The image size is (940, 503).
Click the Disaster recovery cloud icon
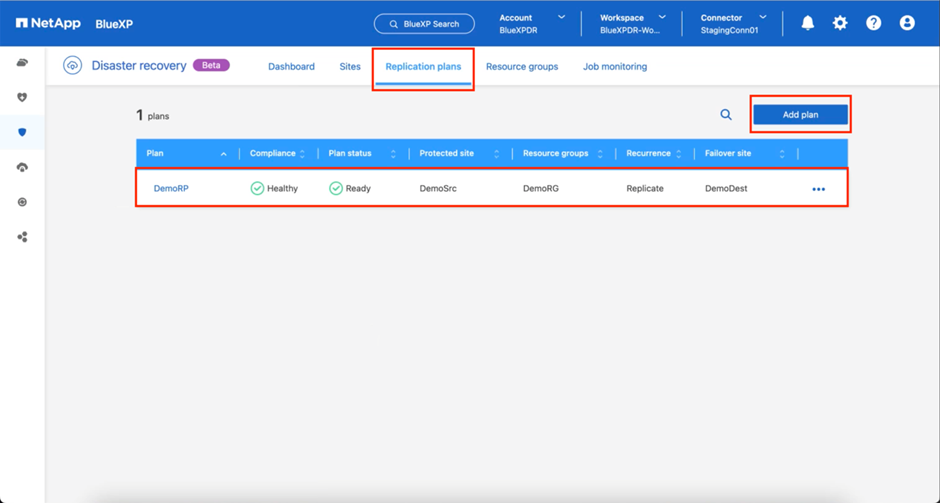72,66
